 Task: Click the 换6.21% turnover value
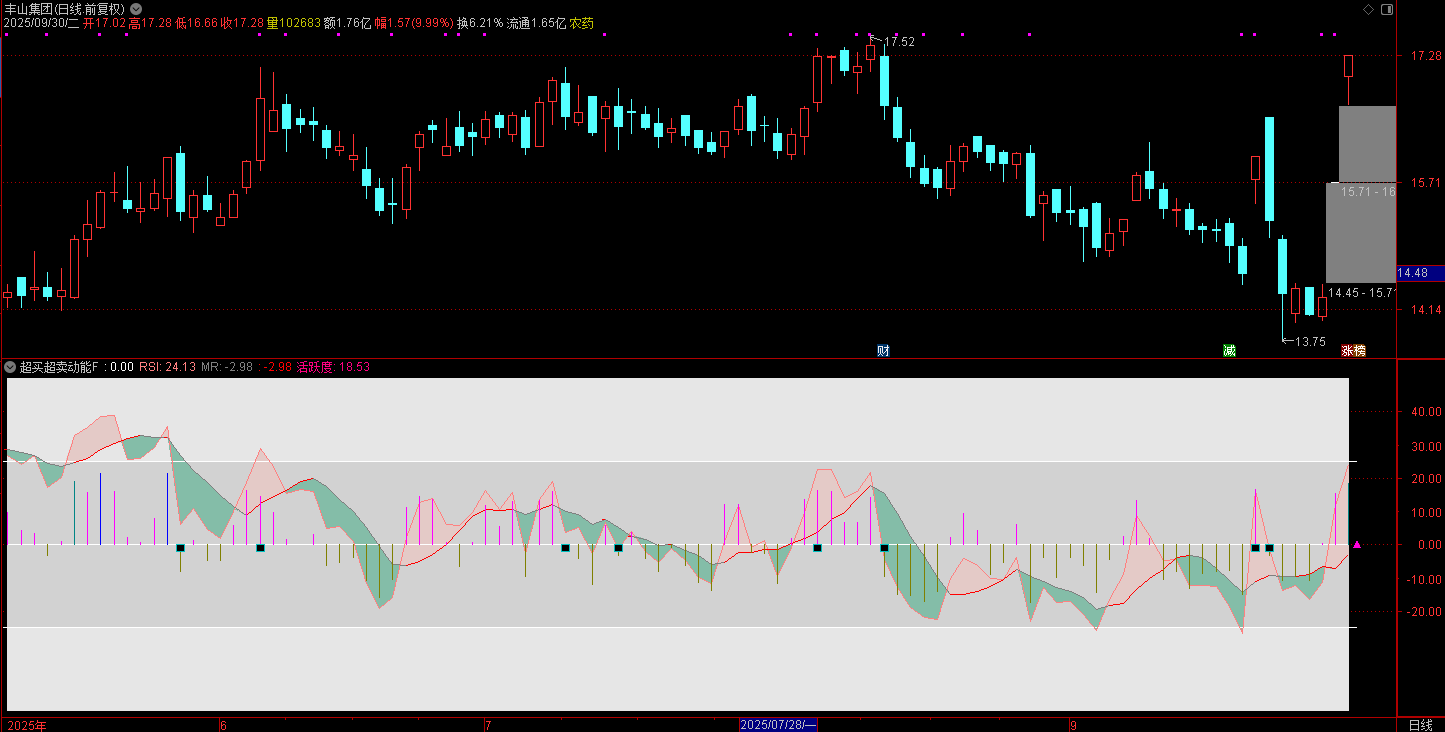tap(480, 23)
